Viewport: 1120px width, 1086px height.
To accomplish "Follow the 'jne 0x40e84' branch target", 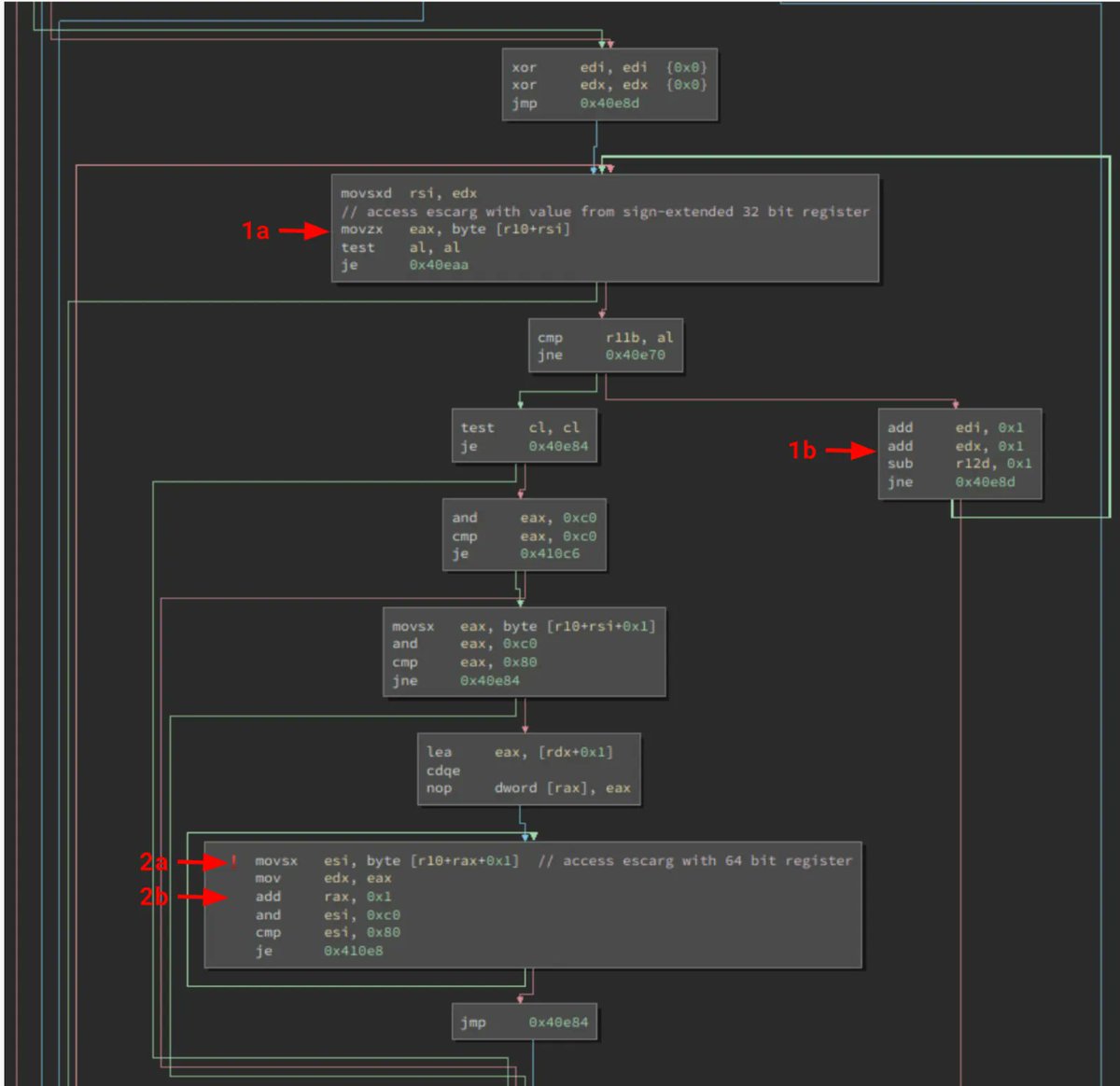I will [x=456, y=681].
